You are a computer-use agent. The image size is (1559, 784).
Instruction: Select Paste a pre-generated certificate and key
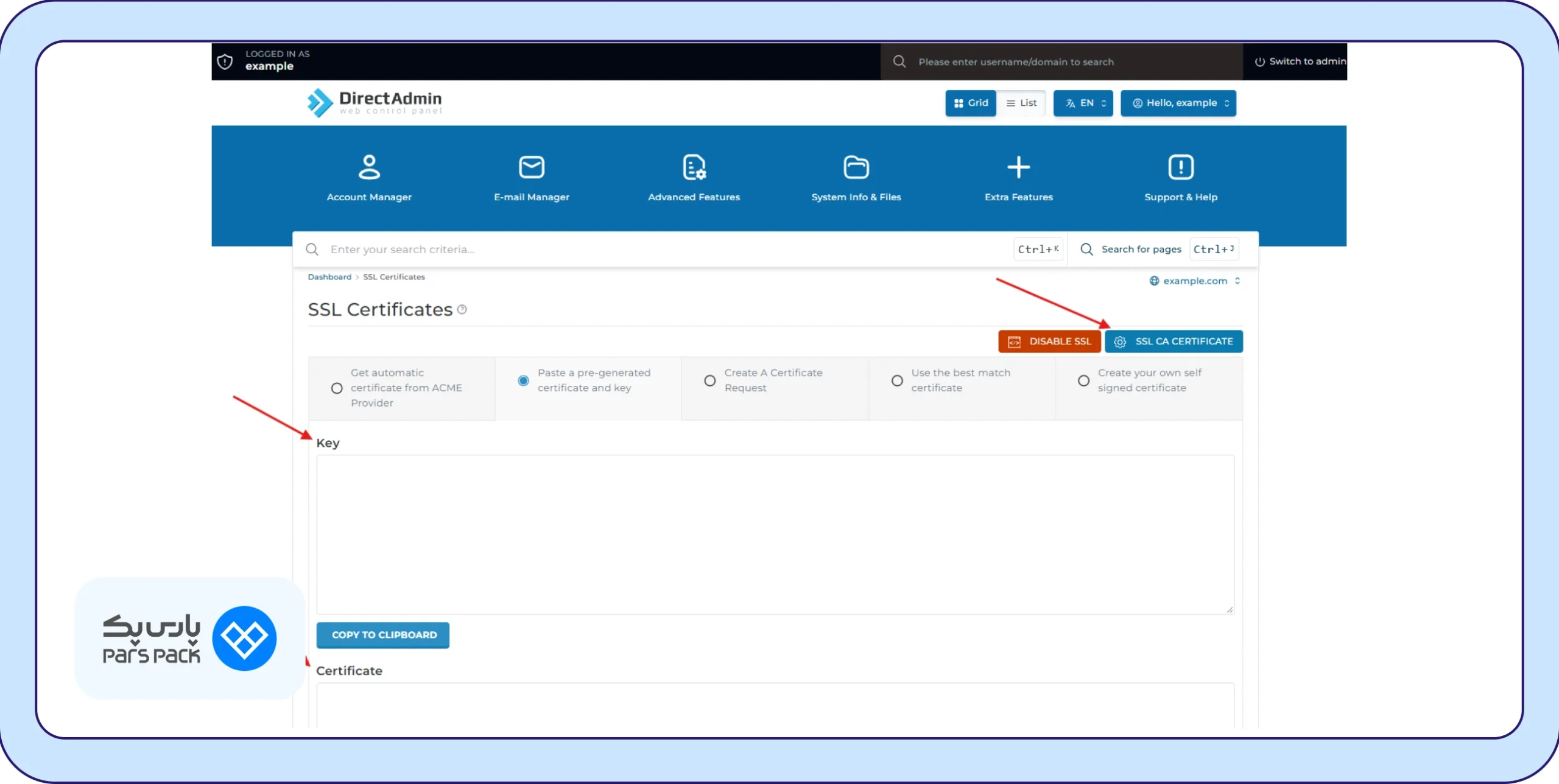click(x=523, y=380)
